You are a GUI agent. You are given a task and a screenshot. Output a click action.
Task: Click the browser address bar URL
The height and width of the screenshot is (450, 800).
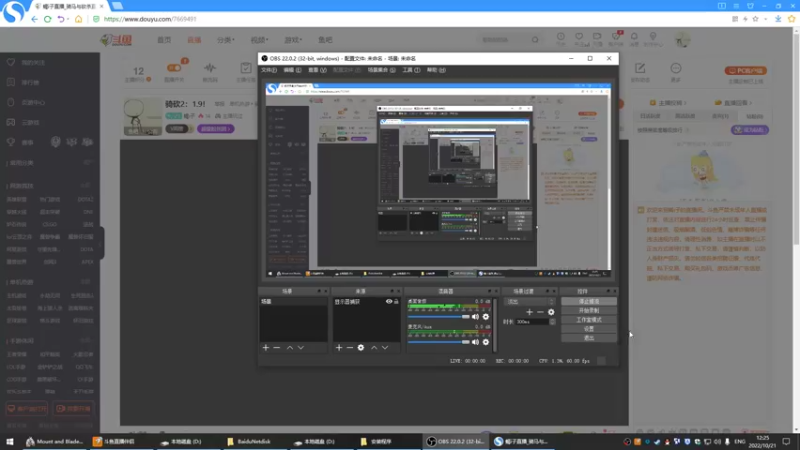point(149,19)
